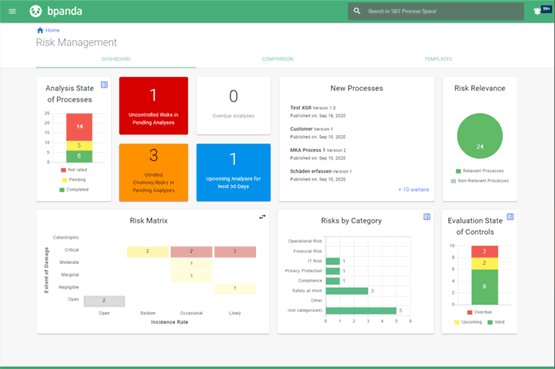Open Evaluation State of Controls table icon
555x369 pixels.
pyautogui.click(x=510, y=217)
